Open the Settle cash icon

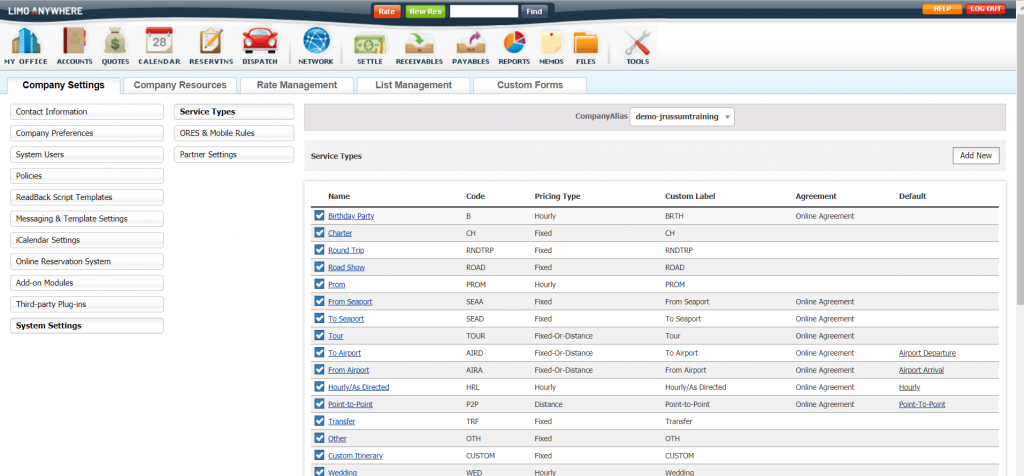pyautogui.click(x=370, y=46)
